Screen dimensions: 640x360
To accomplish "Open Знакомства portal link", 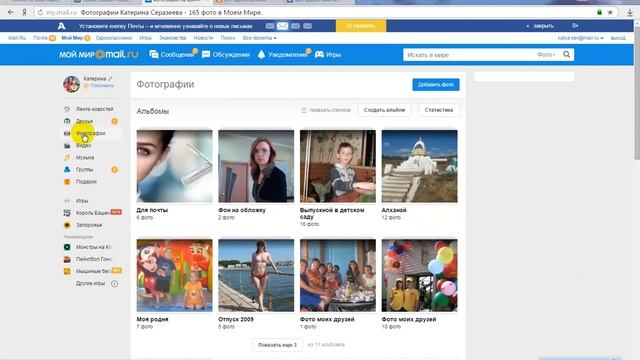I will [x=173, y=38].
